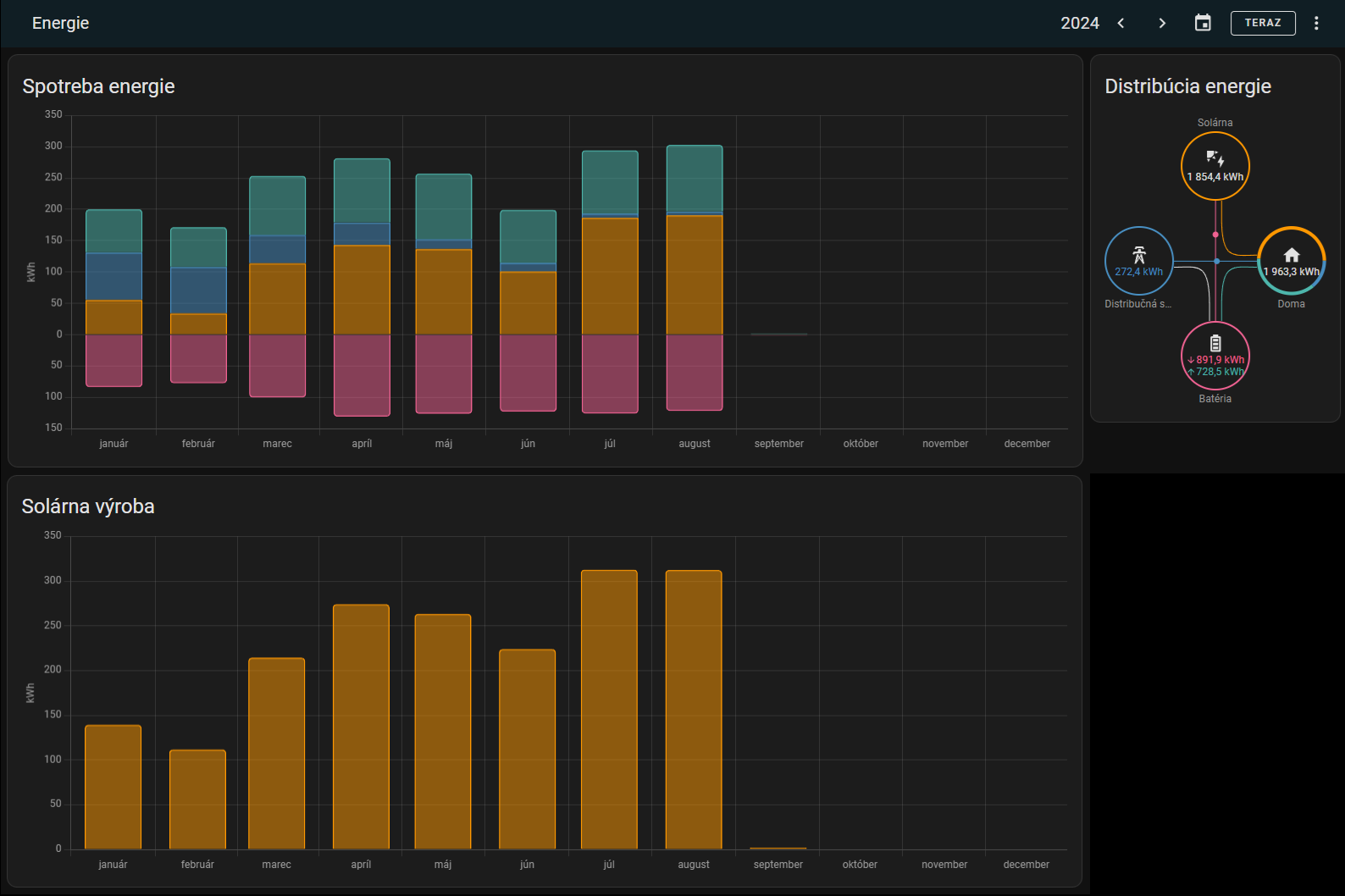Click the február bar in Solárna výroba
The width and height of the screenshot is (1345, 896).
pos(197,799)
